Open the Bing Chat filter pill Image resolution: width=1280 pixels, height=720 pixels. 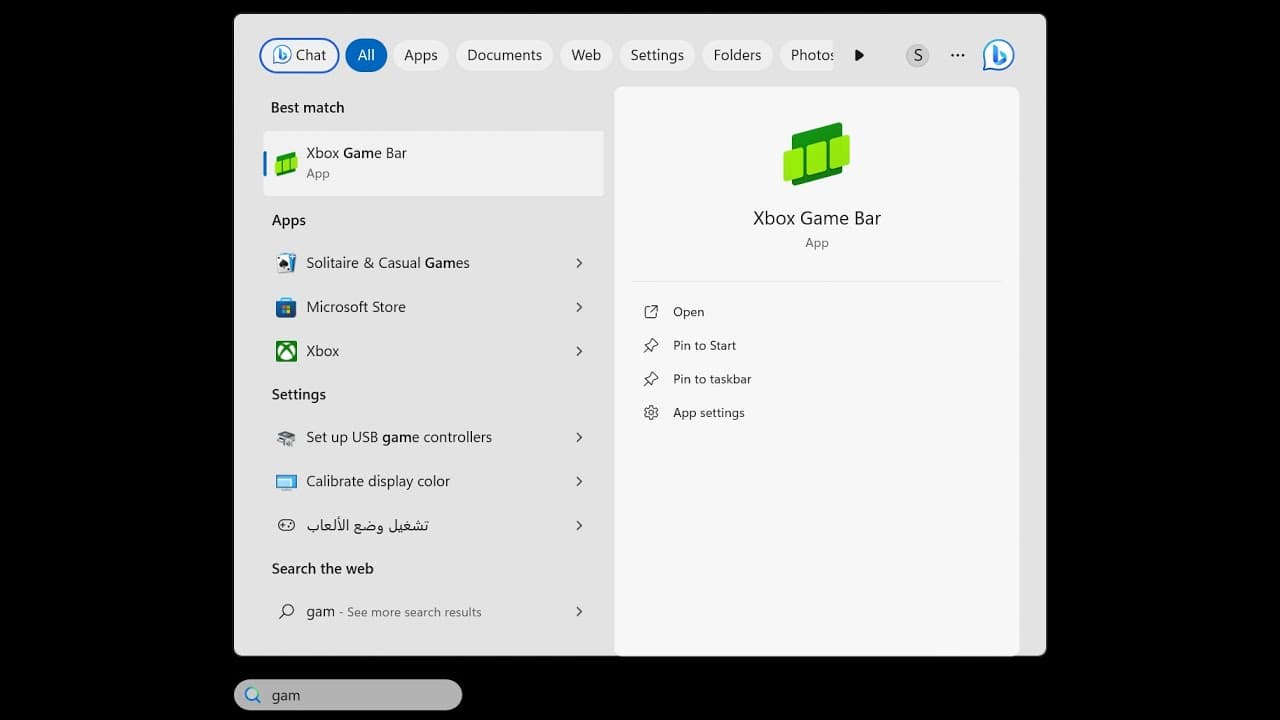click(299, 55)
